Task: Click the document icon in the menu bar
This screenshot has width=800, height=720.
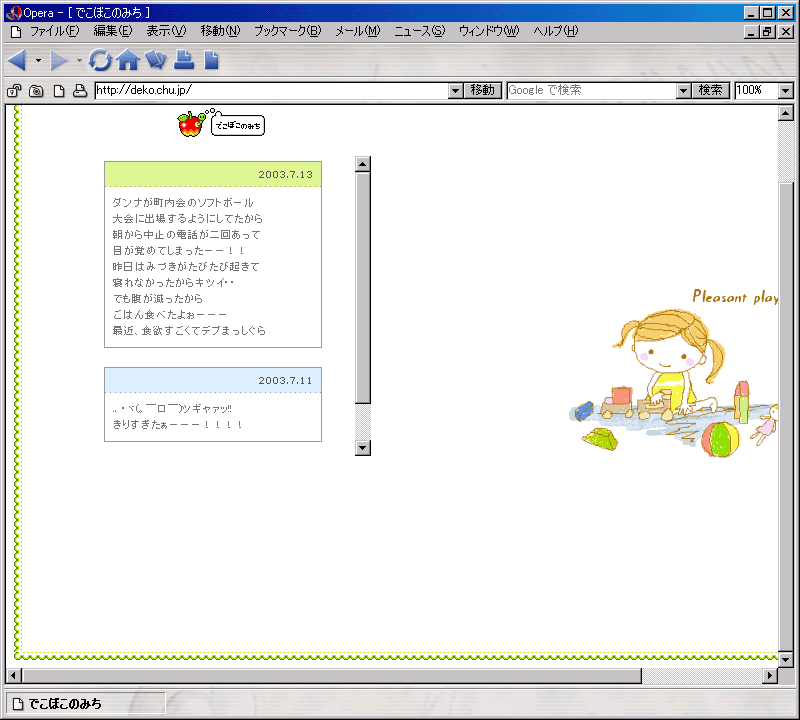Action: (x=16, y=32)
